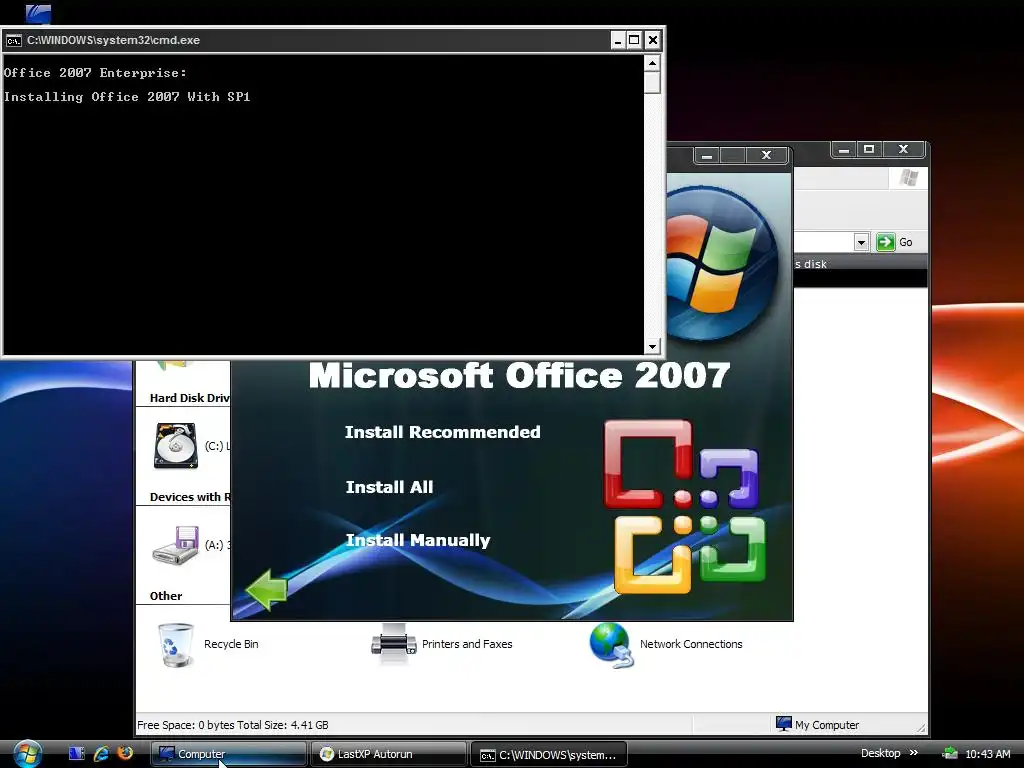Click the Other group header
This screenshot has height=768, width=1024.
(x=166, y=596)
